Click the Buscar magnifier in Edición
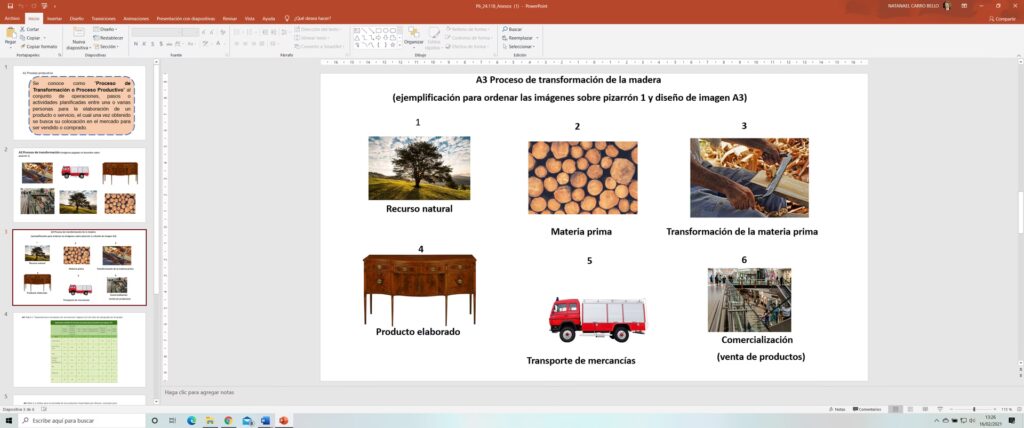This screenshot has width=1024, height=428. tap(504, 29)
